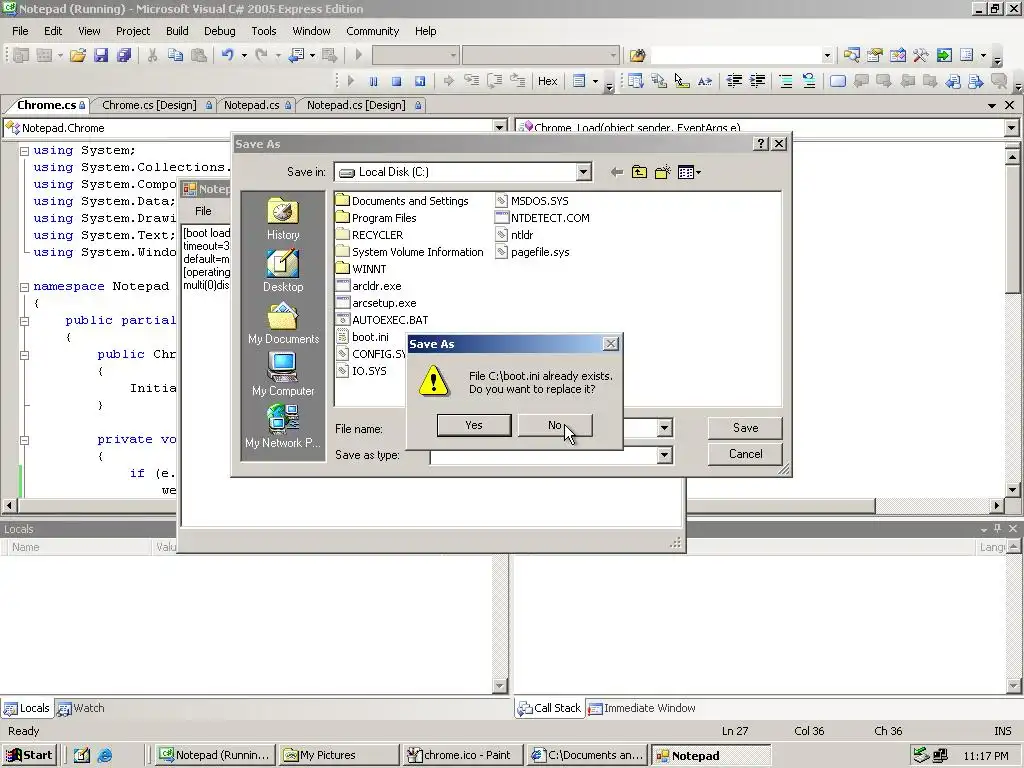Click the Continue debugging play icon

click(351, 81)
